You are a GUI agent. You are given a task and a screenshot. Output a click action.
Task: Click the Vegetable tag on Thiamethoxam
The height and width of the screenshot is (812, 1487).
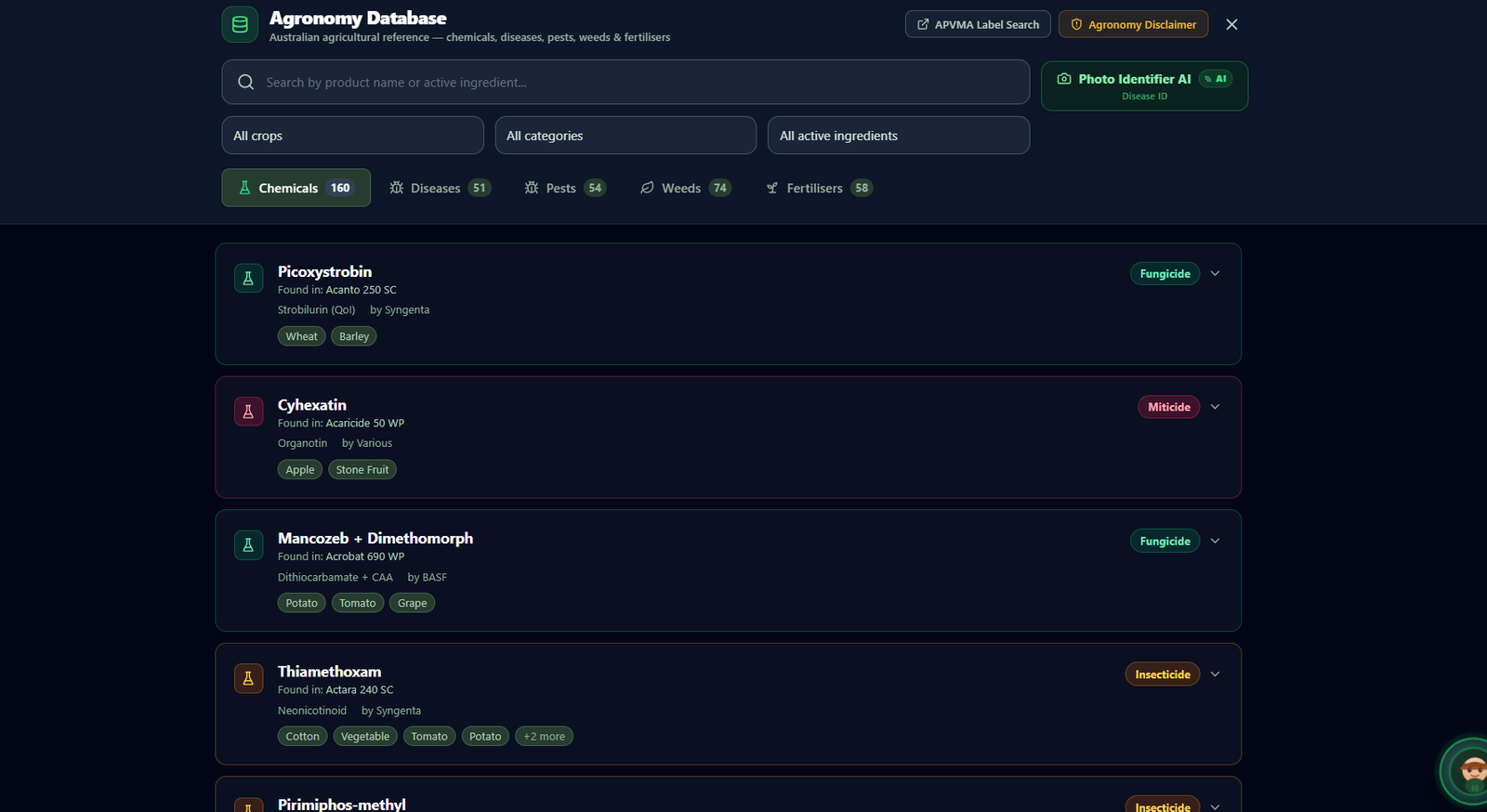click(x=365, y=737)
